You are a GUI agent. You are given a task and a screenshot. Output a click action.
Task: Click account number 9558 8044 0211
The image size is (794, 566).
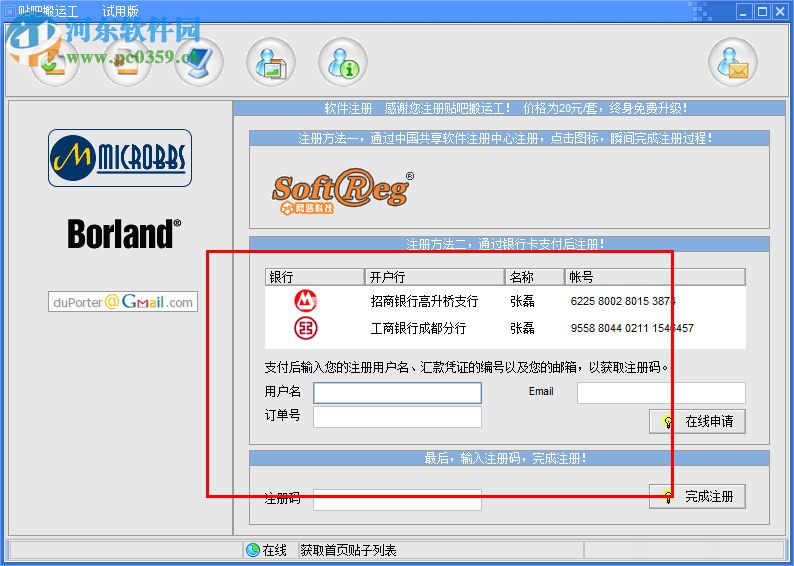pyautogui.click(x=632, y=328)
